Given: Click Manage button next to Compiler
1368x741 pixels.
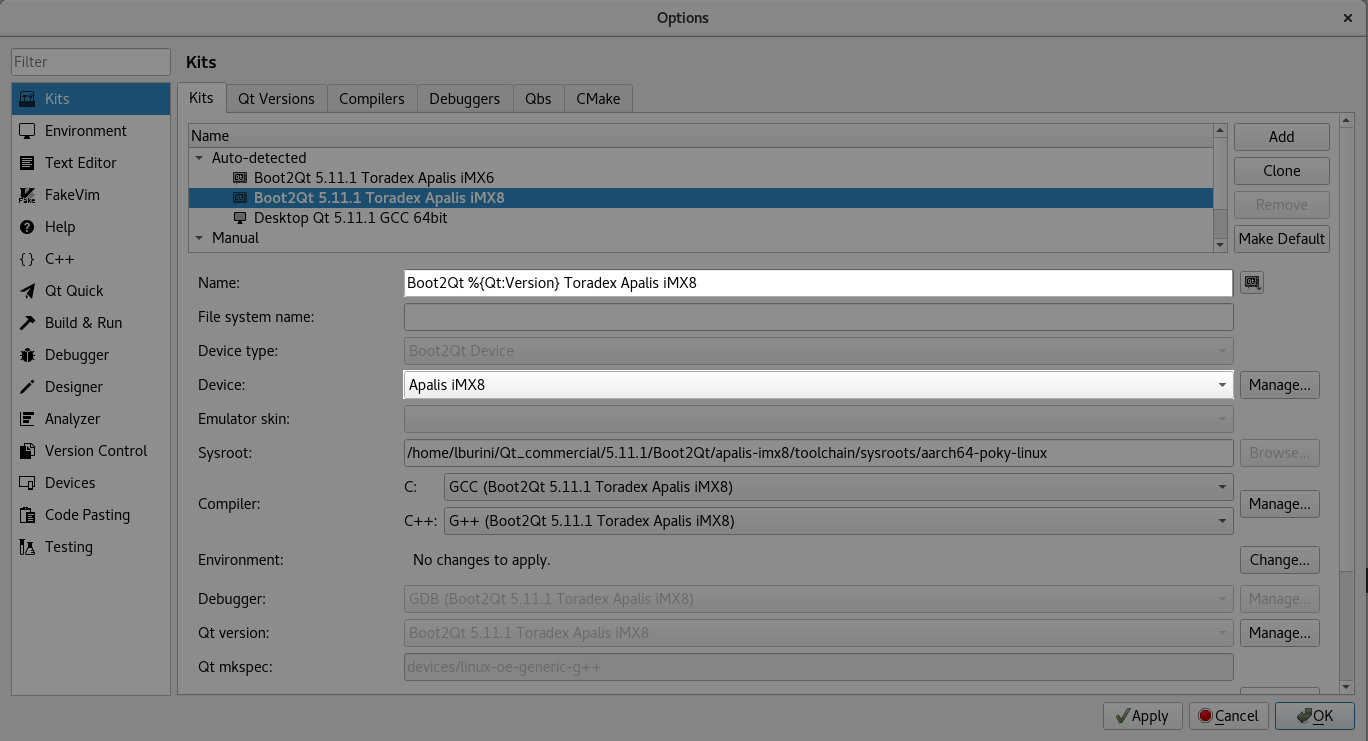Looking at the screenshot, I should pyautogui.click(x=1280, y=504).
